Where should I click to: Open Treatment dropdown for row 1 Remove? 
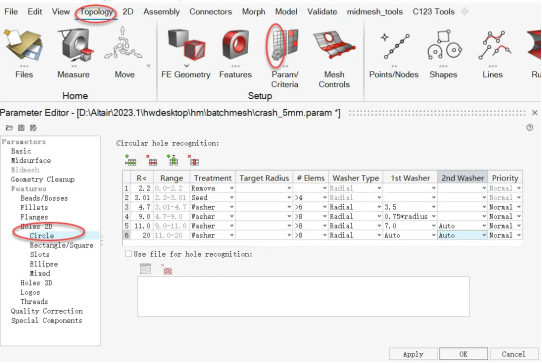pos(232,188)
